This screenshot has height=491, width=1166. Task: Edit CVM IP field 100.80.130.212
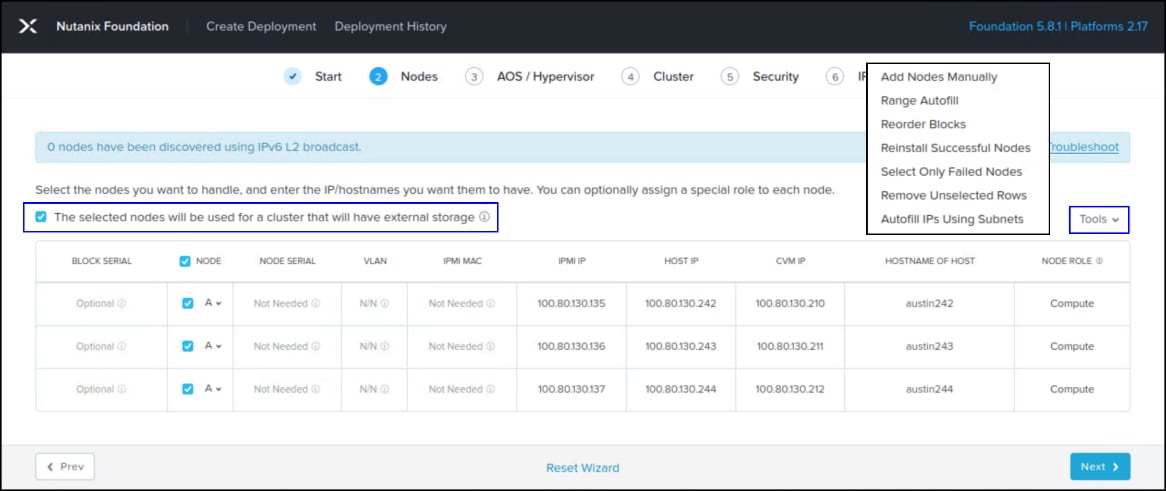(x=790, y=389)
